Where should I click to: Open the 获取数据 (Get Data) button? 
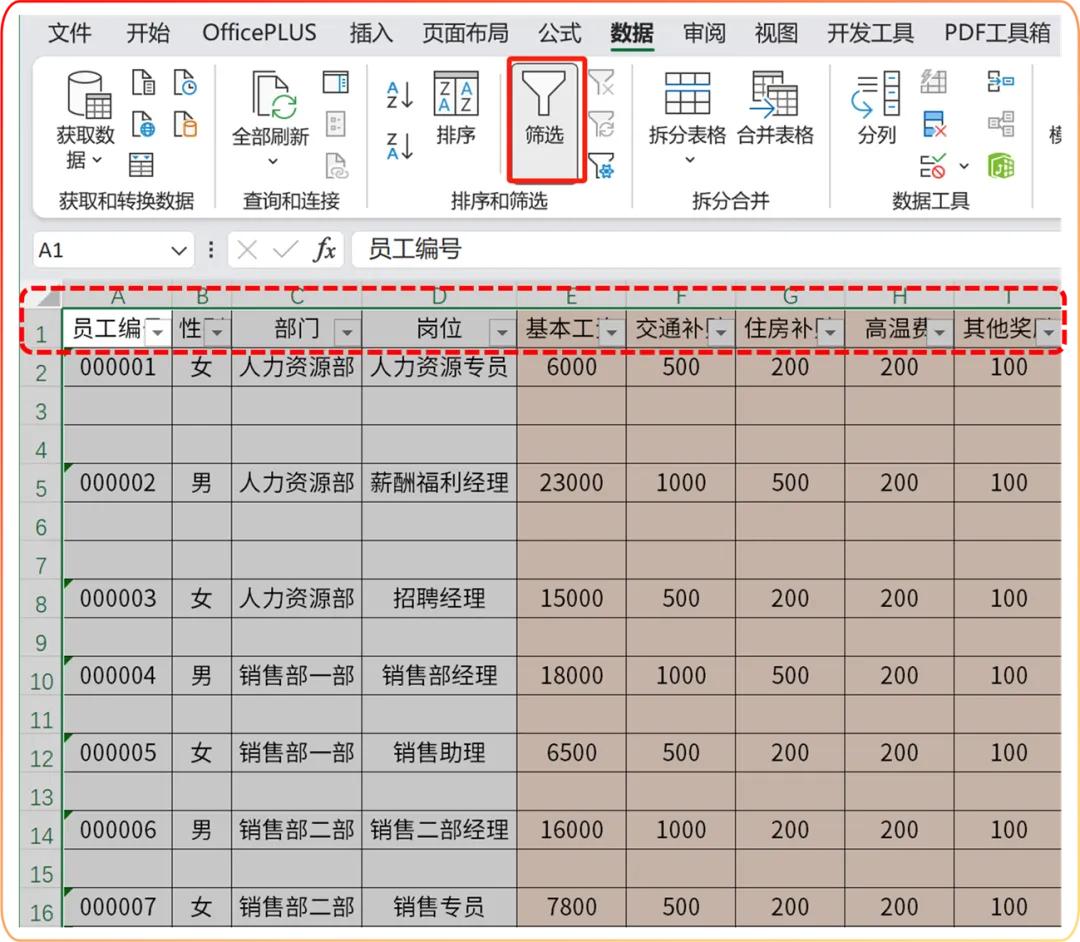pyautogui.click(x=85, y=121)
